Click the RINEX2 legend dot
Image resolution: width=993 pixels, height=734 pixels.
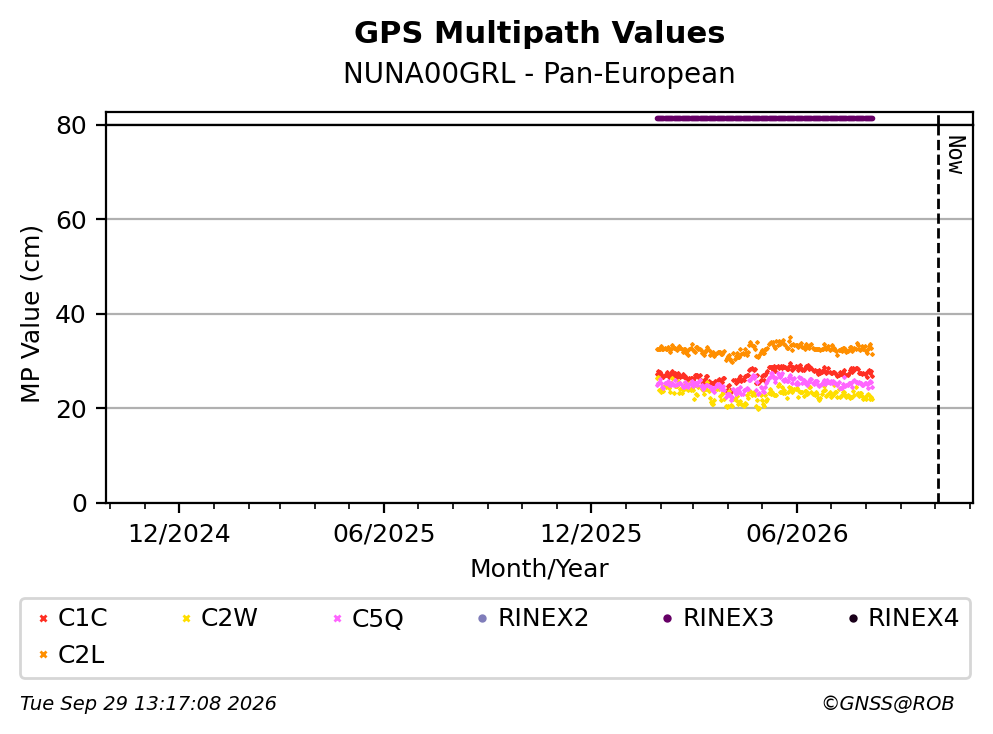click(483, 618)
